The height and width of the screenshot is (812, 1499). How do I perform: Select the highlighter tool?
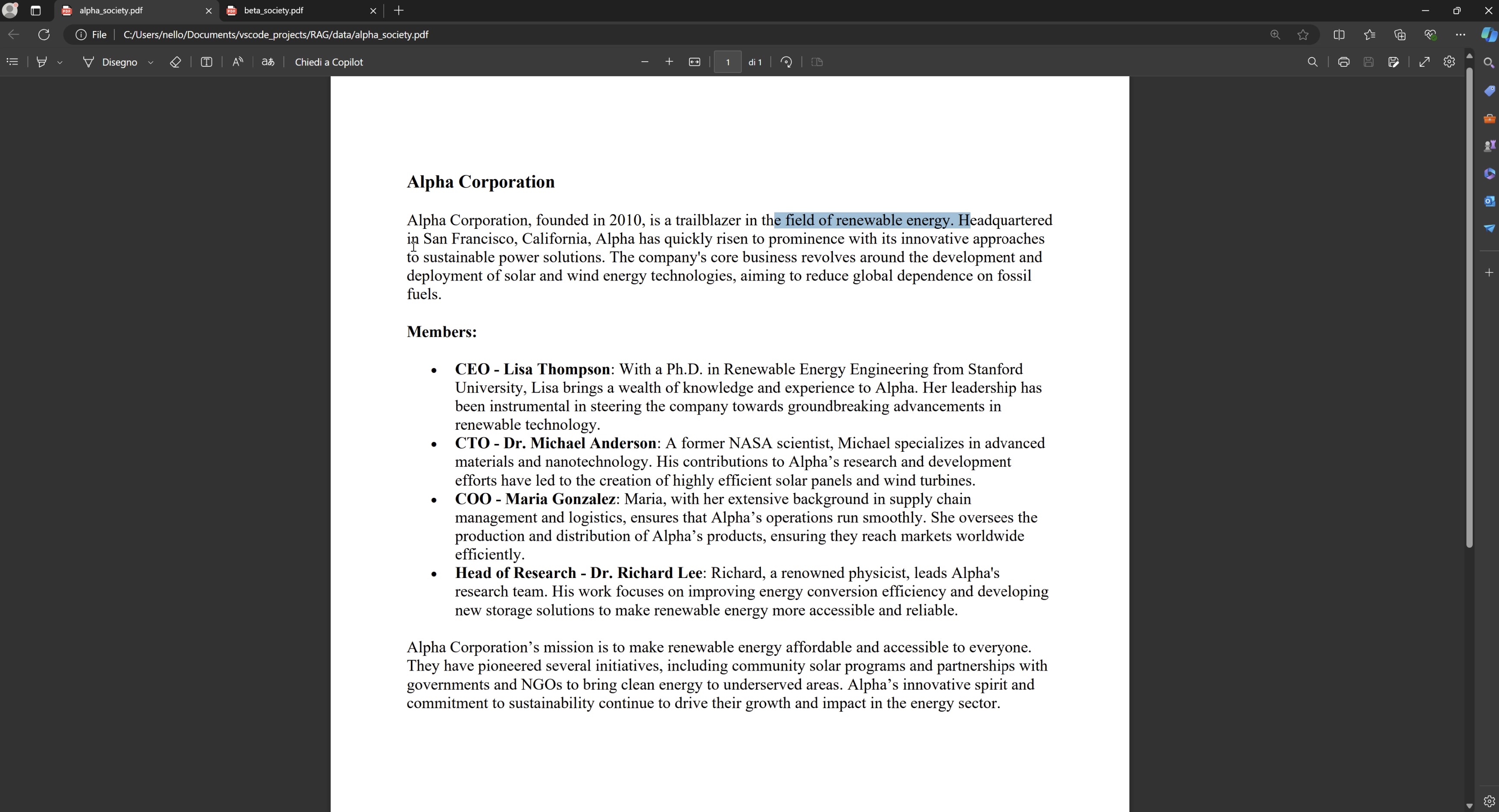tap(42, 62)
